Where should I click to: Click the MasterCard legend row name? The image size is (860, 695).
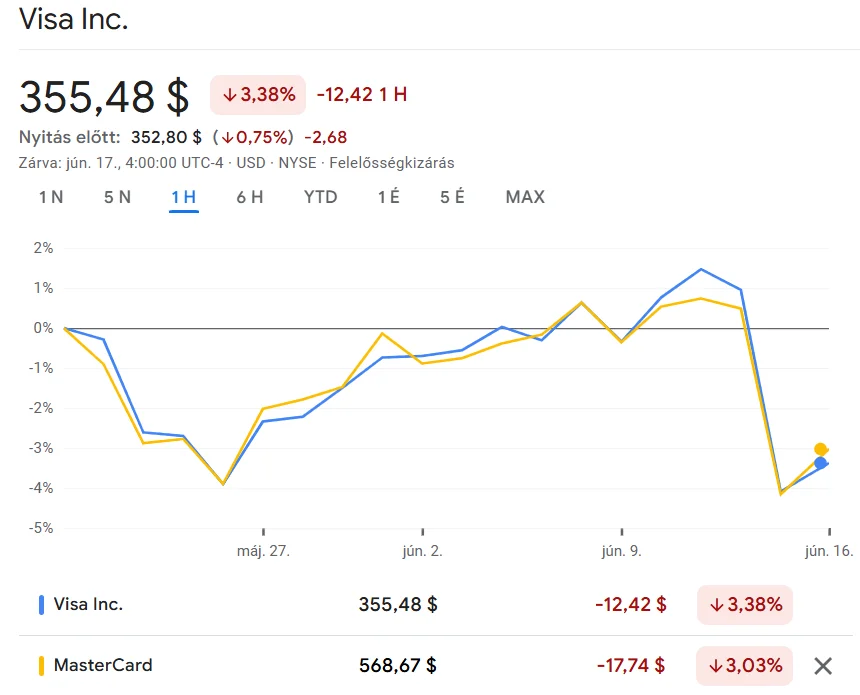coord(103,665)
